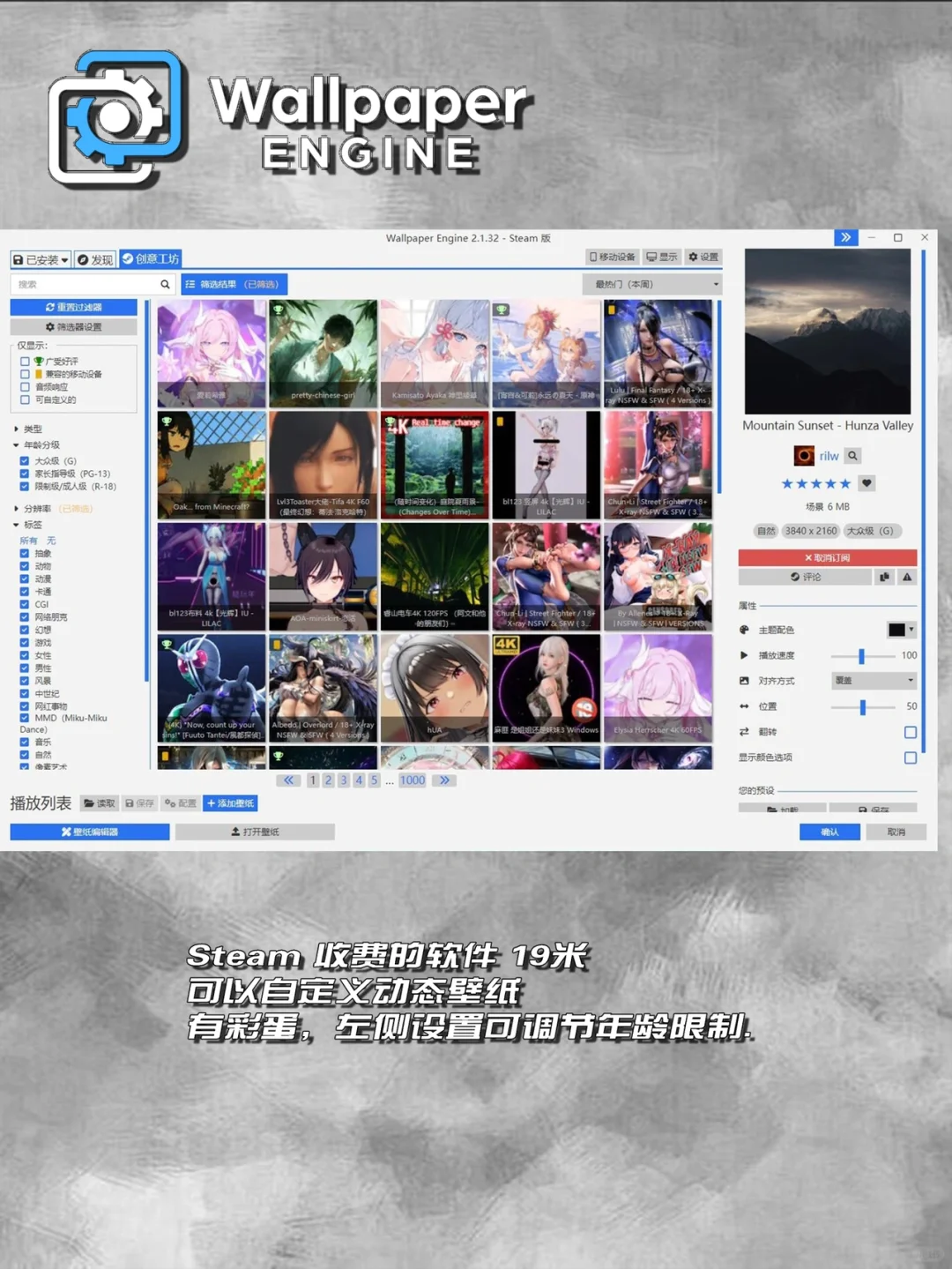
Task: Enable the 可自定义的 checkbox
Action: [26, 399]
